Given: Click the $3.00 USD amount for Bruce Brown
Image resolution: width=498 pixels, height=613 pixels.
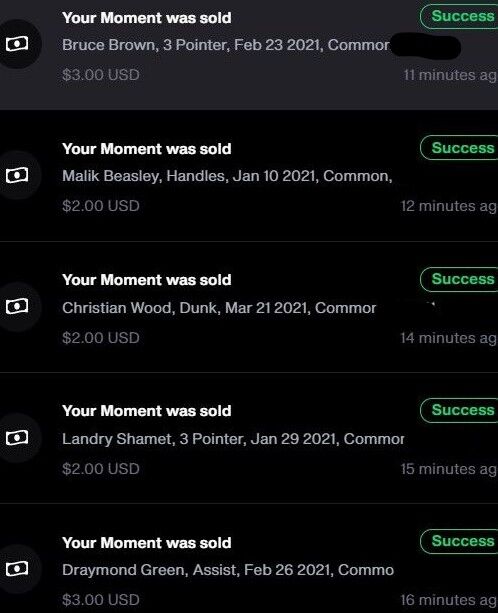Looking at the screenshot, I should [x=100, y=75].
